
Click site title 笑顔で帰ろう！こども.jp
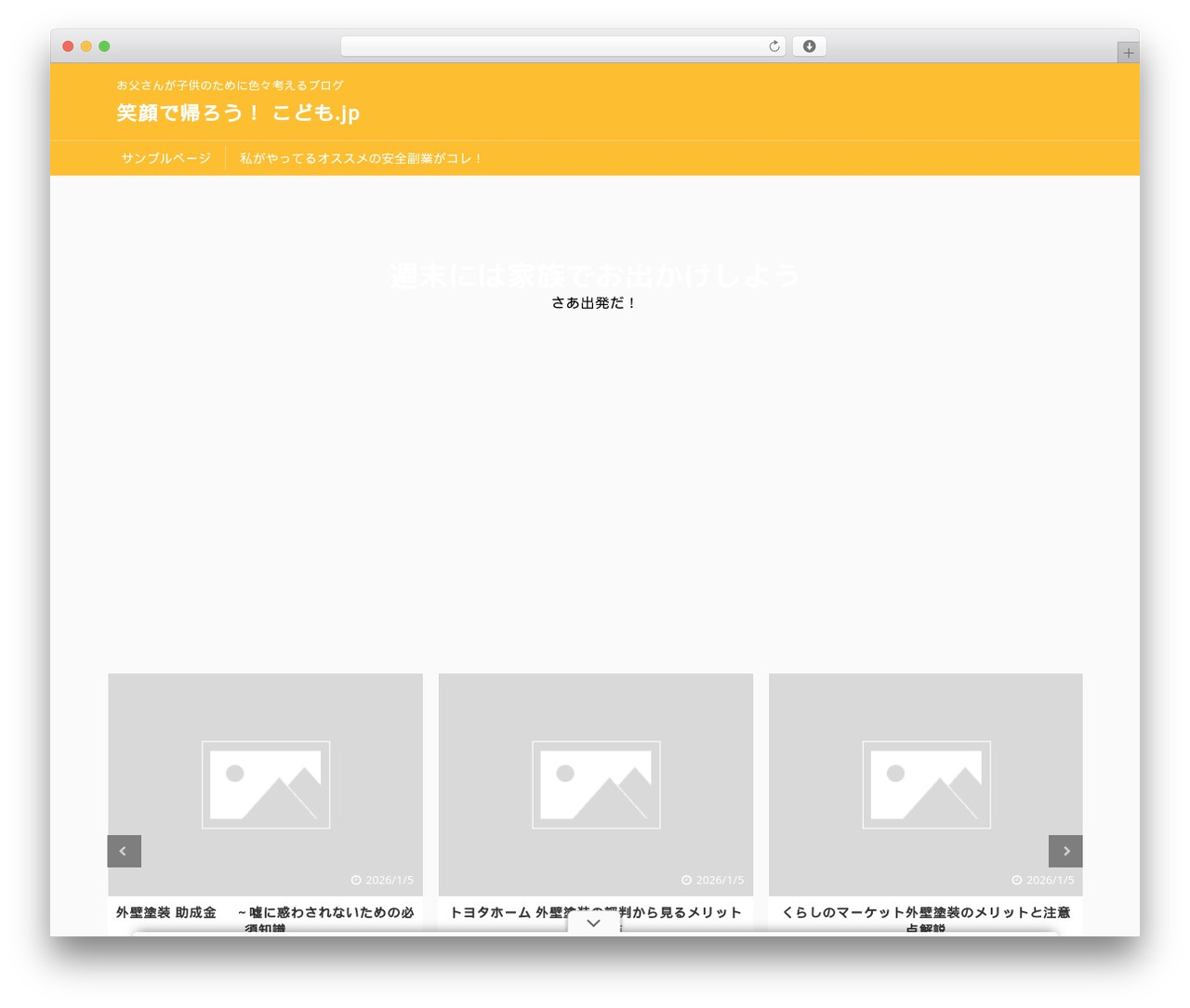tap(238, 113)
